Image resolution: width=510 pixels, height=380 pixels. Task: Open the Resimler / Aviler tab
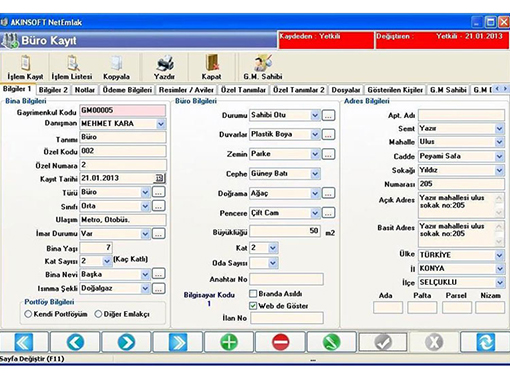tap(186, 90)
